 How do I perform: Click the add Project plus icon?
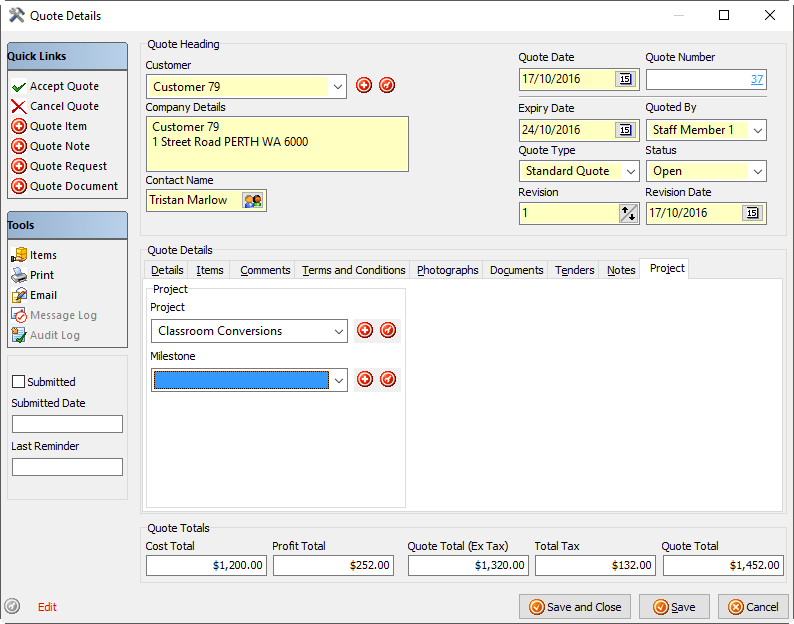click(x=365, y=330)
